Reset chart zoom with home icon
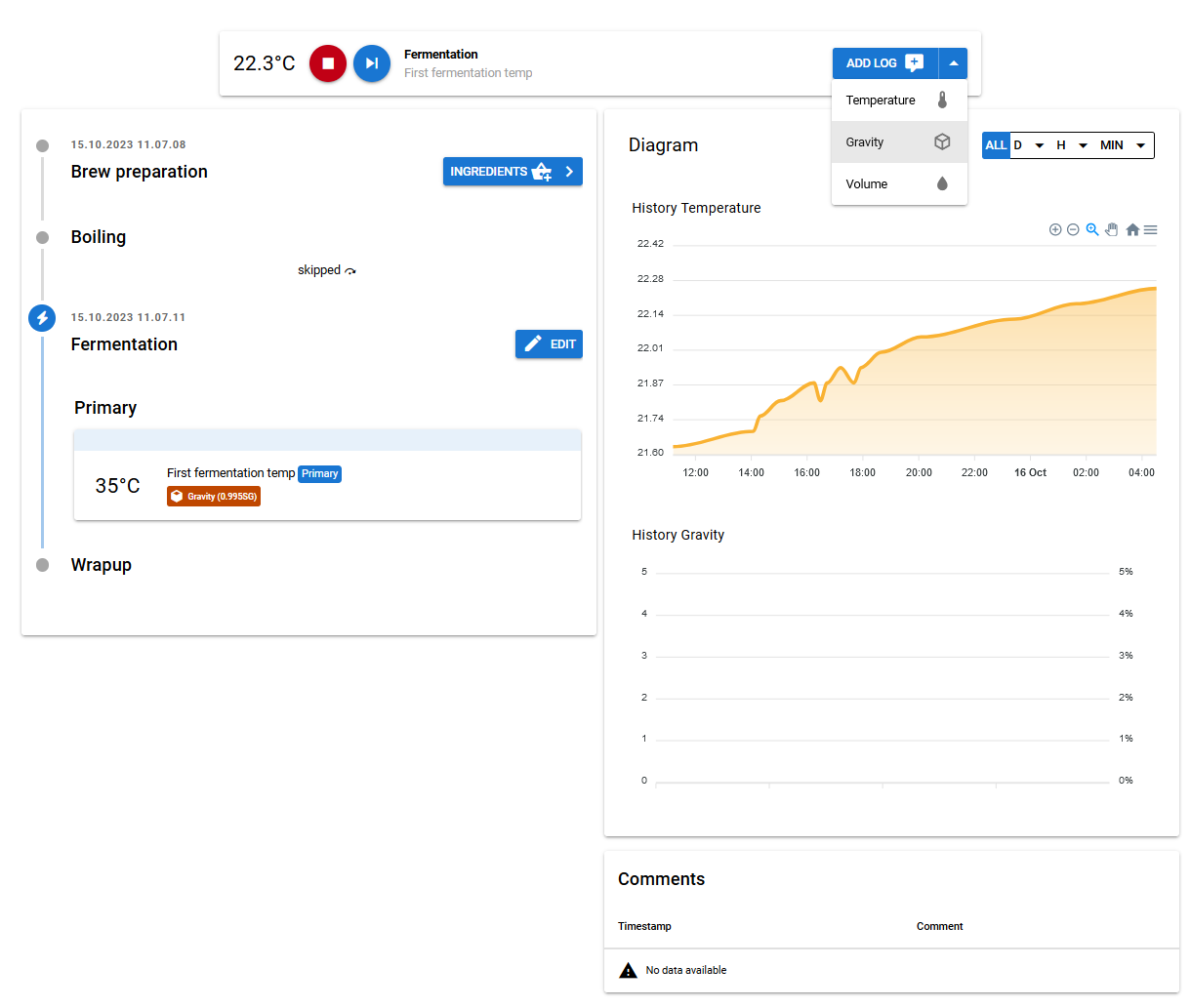Screen dimensions: 1191x1008 tap(1132, 230)
